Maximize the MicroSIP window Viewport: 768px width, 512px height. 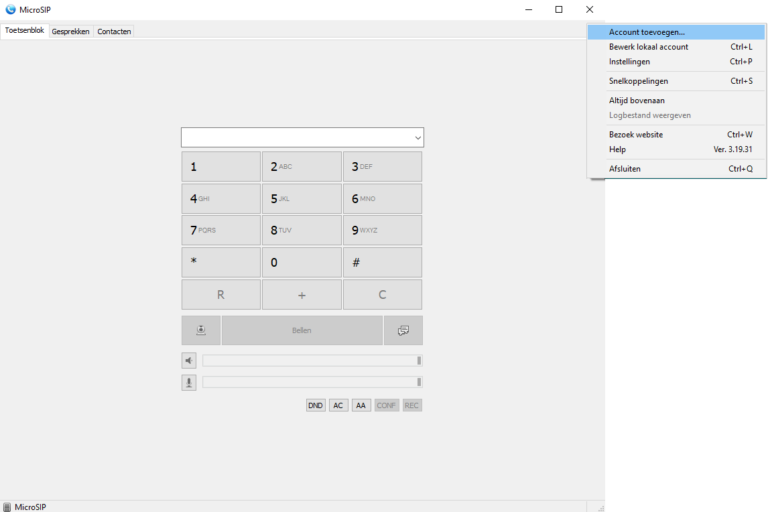(559, 9)
